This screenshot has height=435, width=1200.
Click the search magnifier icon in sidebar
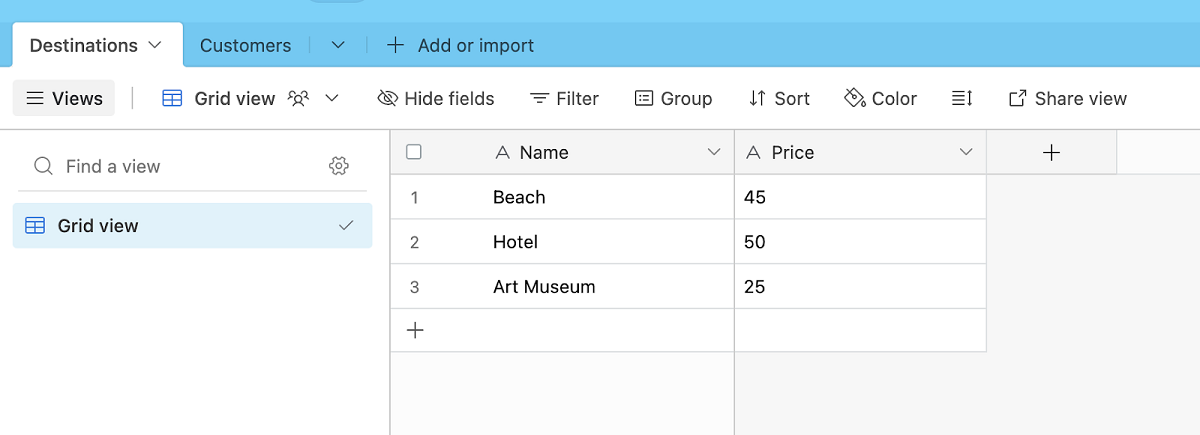(x=43, y=166)
